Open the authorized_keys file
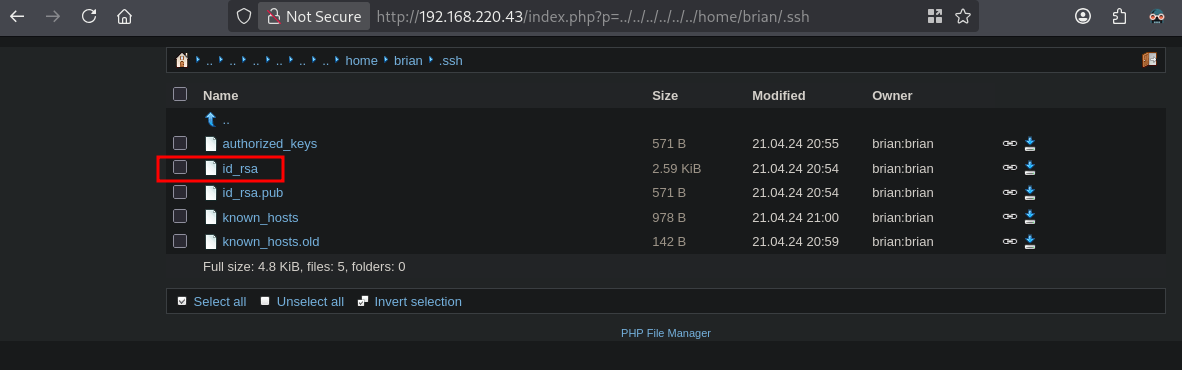This screenshot has width=1182, height=370. pyautogui.click(x=270, y=144)
